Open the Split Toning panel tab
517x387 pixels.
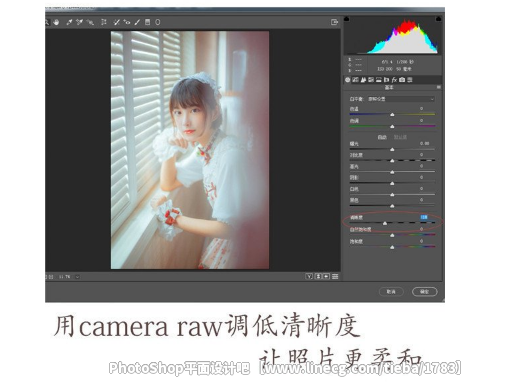point(379,80)
